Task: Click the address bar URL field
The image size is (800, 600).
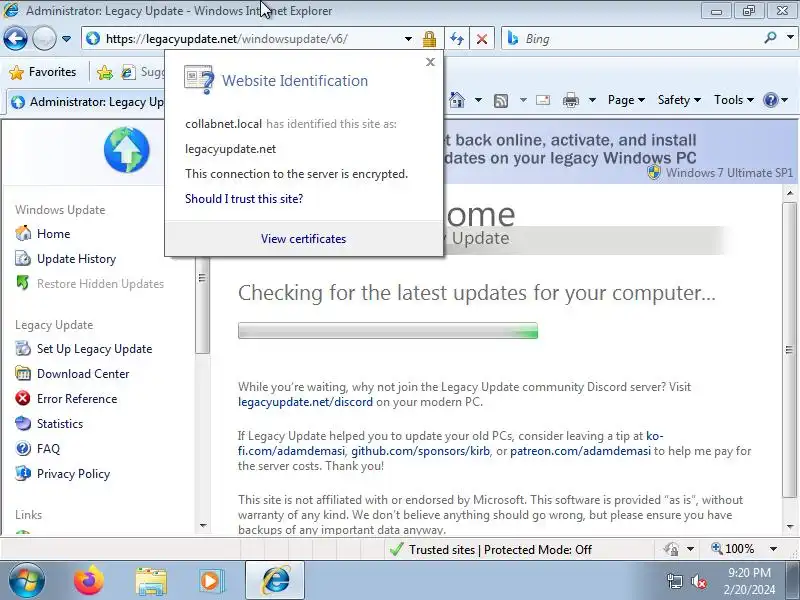Action: [x=245, y=39]
